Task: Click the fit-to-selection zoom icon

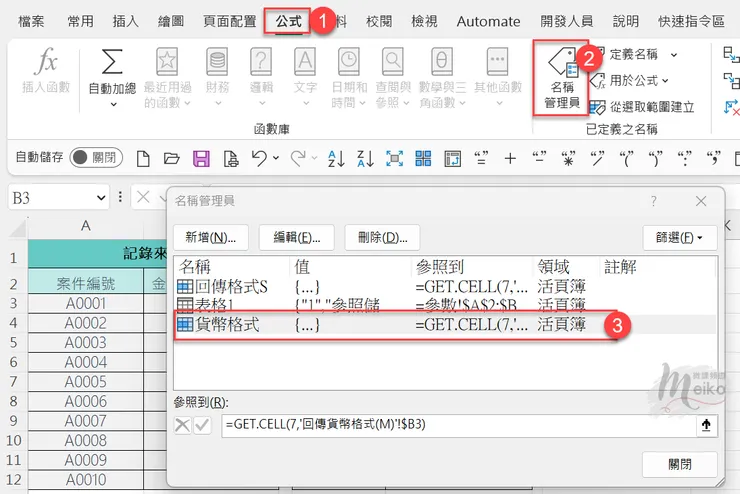Action: tap(395, 159)
